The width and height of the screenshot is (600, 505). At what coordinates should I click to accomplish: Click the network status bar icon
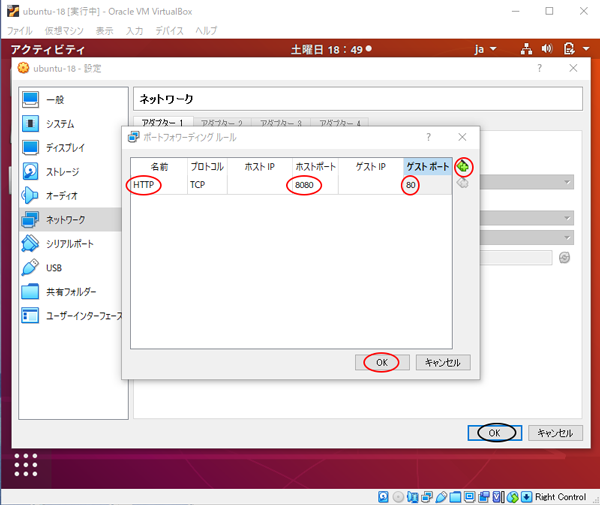coord(427,497)
